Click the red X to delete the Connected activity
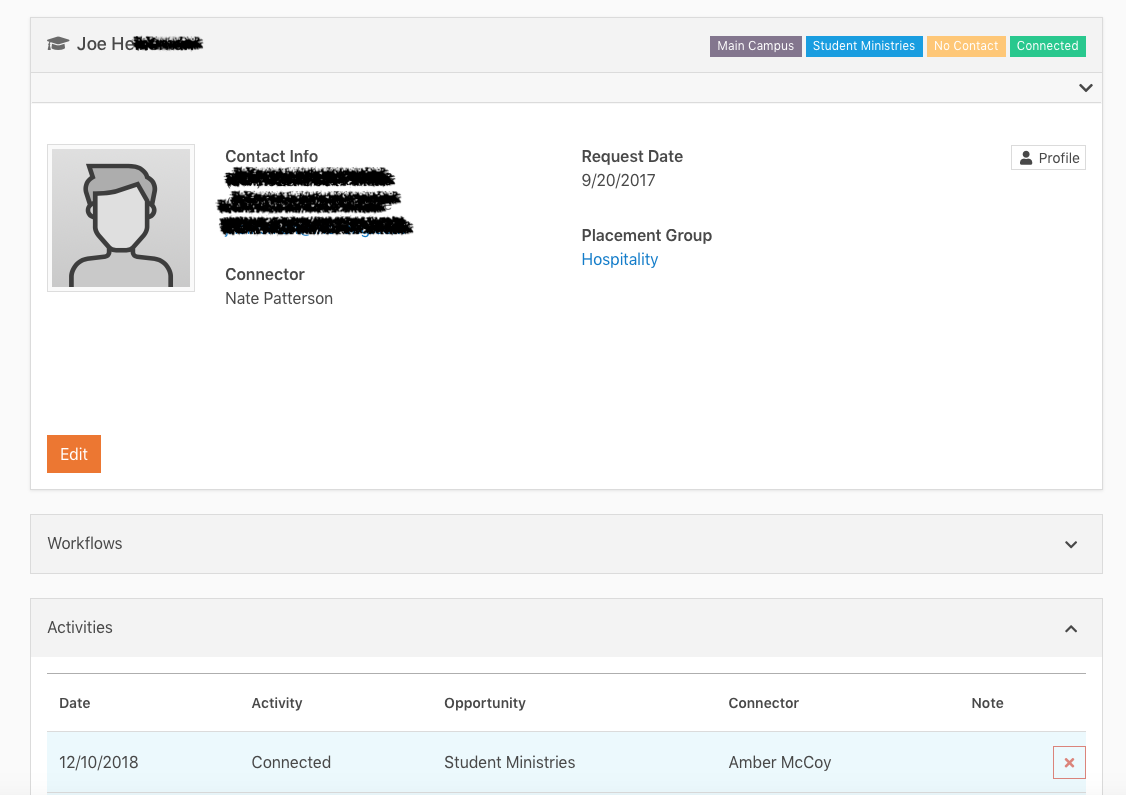 (1069, 761)
